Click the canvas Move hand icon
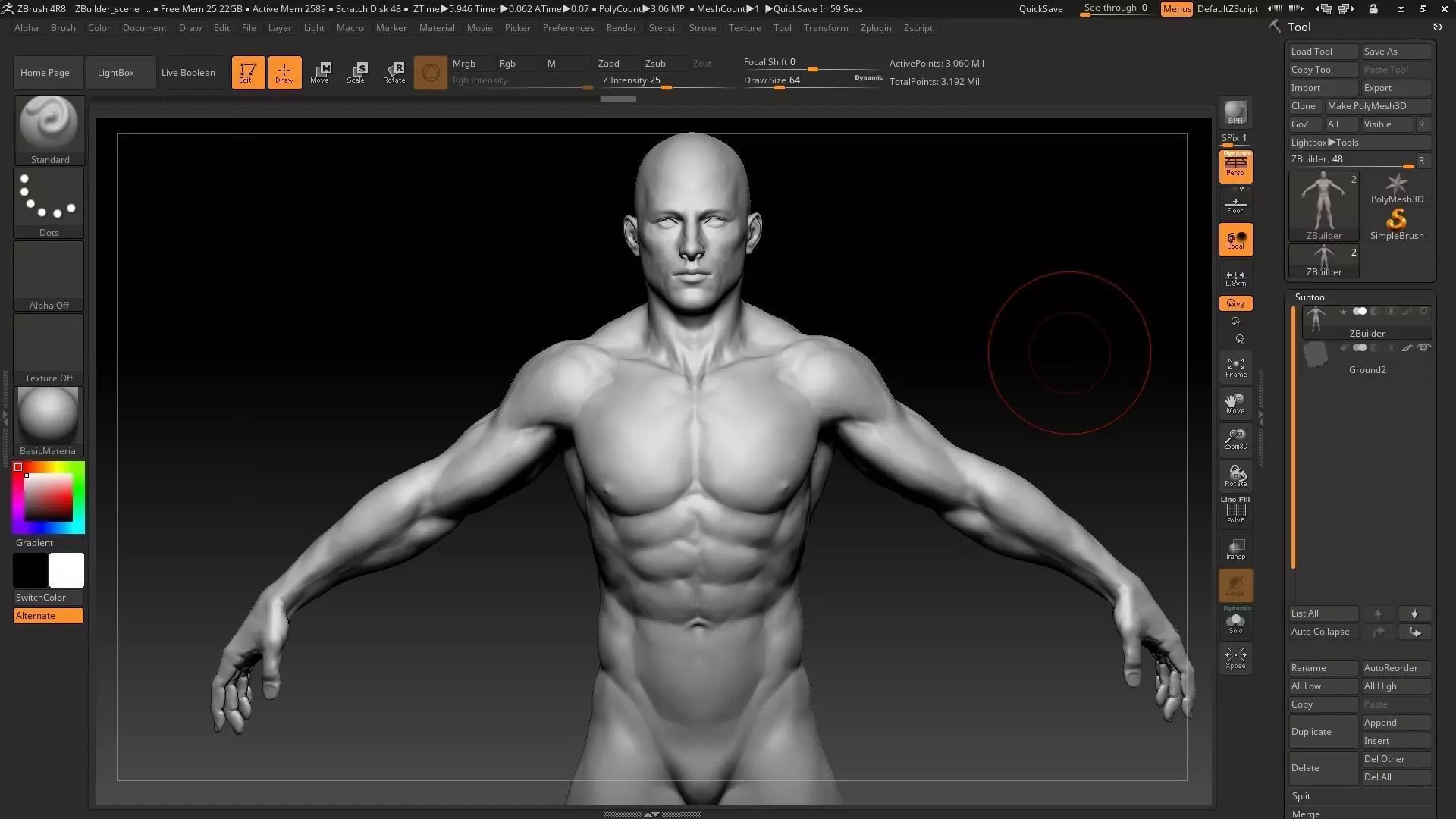 tap(1235, 403)
